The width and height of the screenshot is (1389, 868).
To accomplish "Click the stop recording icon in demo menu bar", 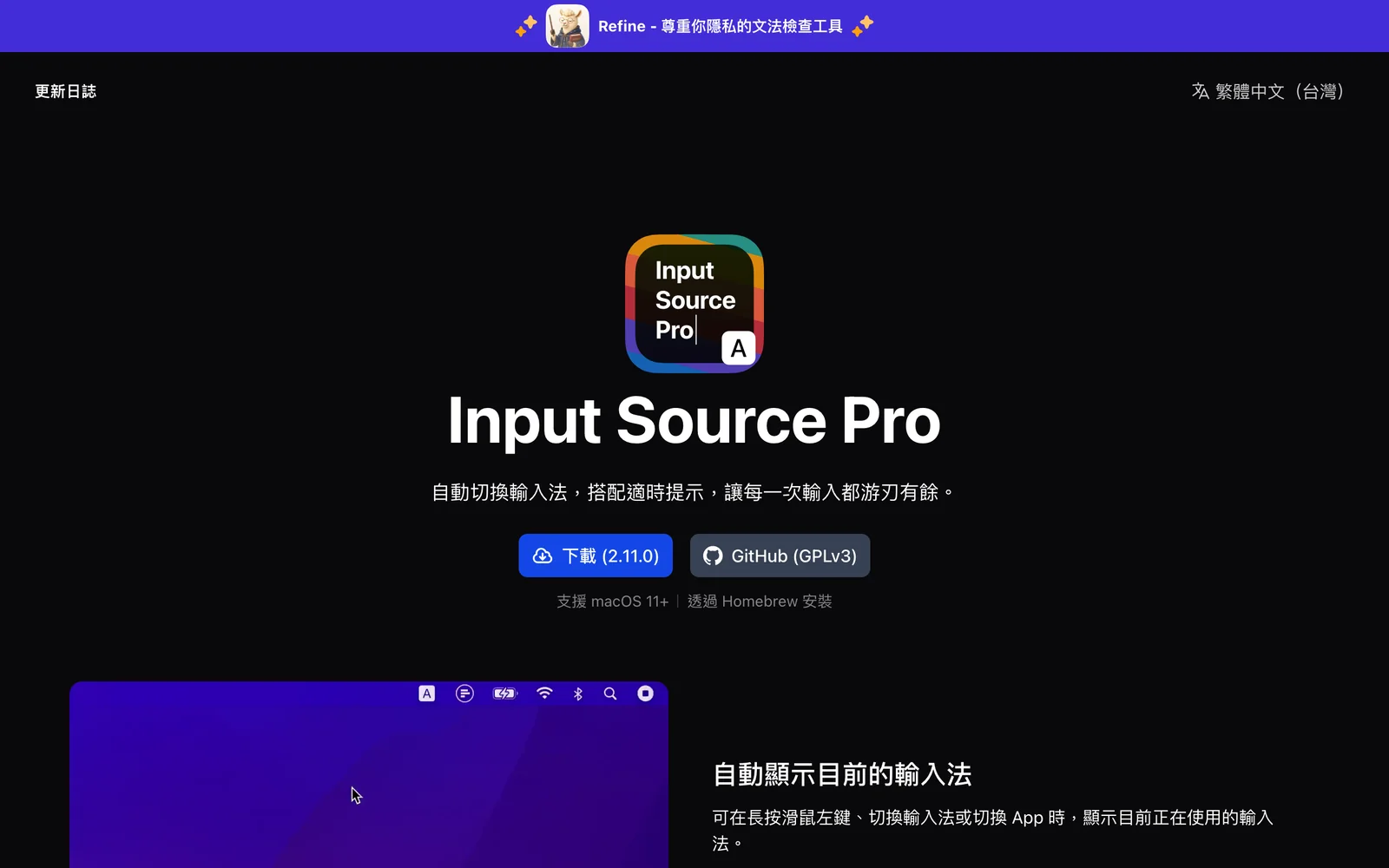I will pyautogui.click(x=645, y=693).
